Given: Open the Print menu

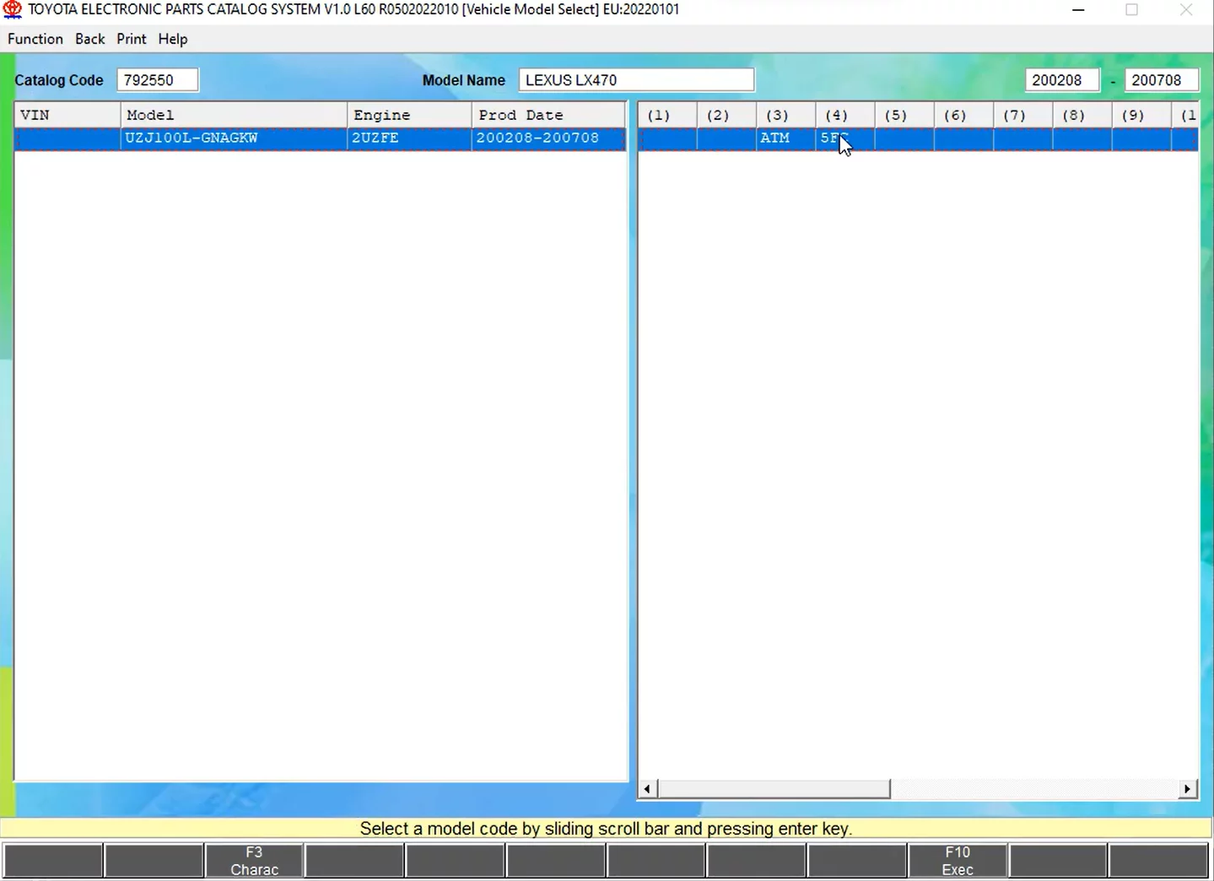Looking at the screenshot, I should tap(131, 39).
